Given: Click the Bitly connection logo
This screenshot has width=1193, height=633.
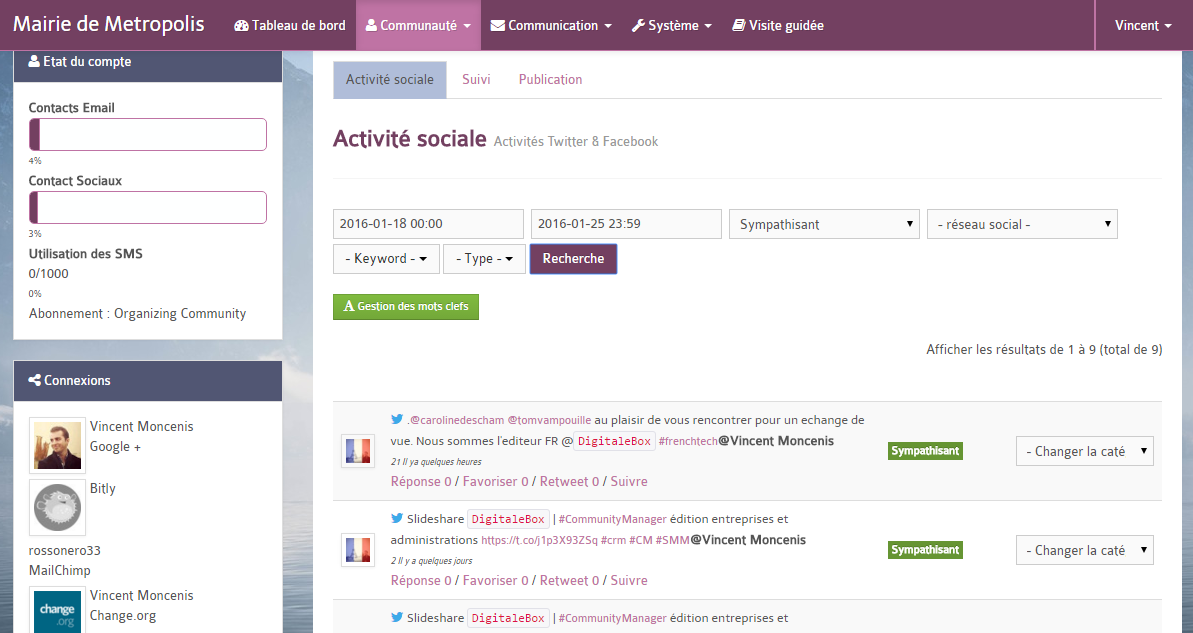Looking at the screenshot, I should pyautogui.click(x=57, y=508).
